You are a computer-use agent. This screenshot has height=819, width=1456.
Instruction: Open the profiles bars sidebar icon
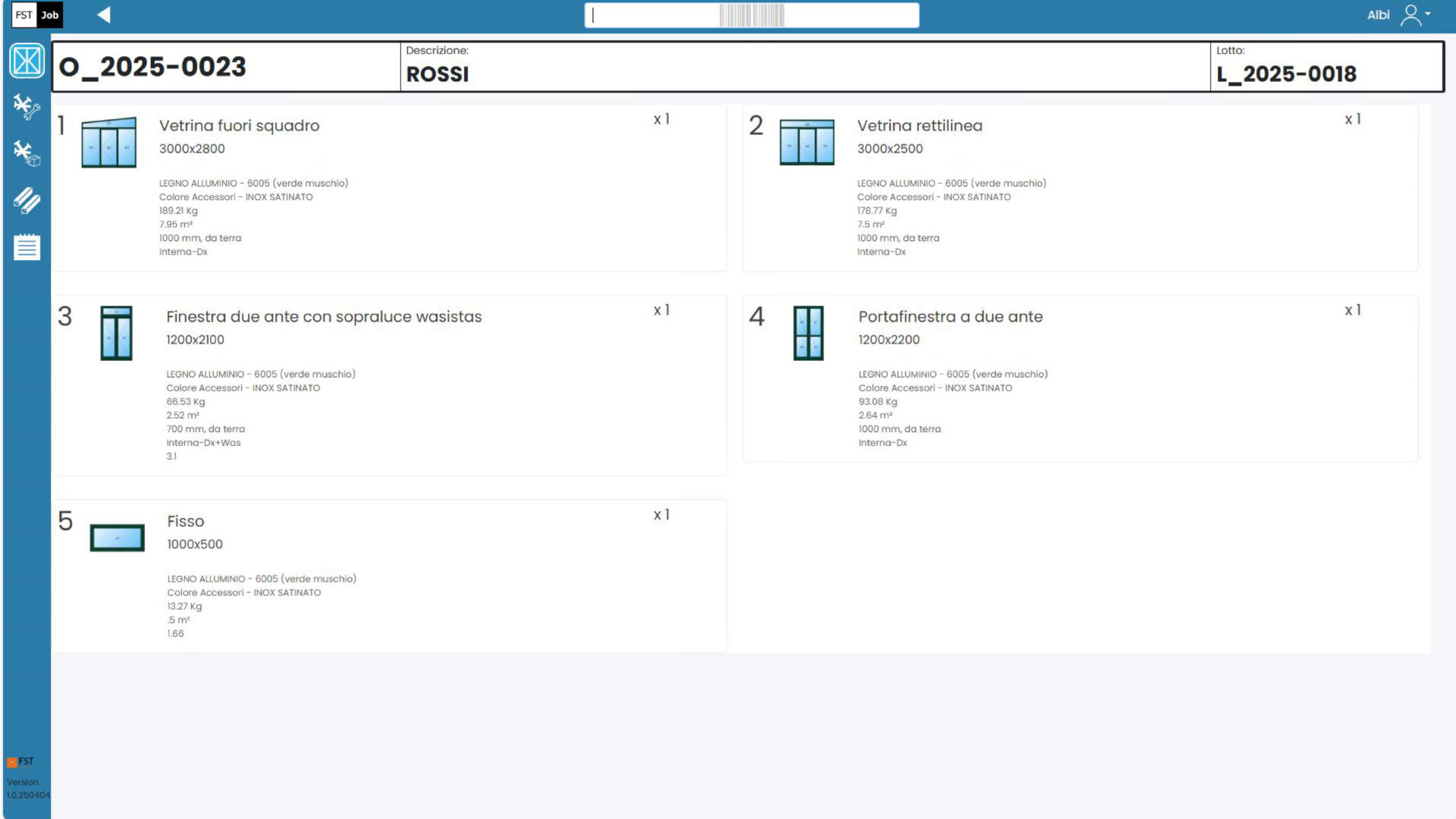click(x=27, y=200)
